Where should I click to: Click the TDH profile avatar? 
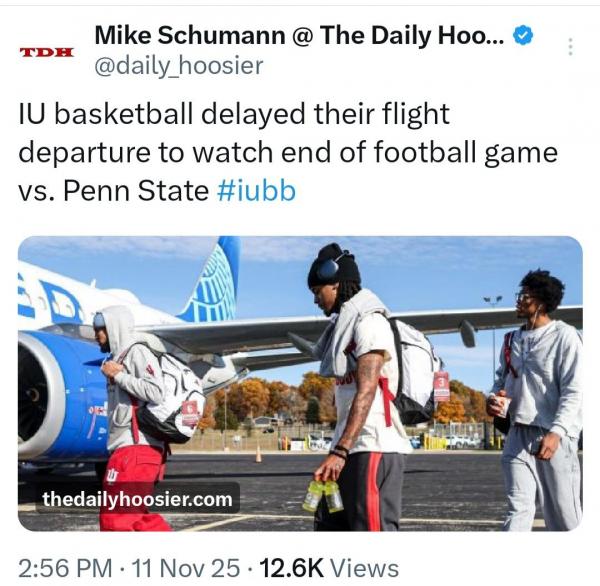pos(46,50)
